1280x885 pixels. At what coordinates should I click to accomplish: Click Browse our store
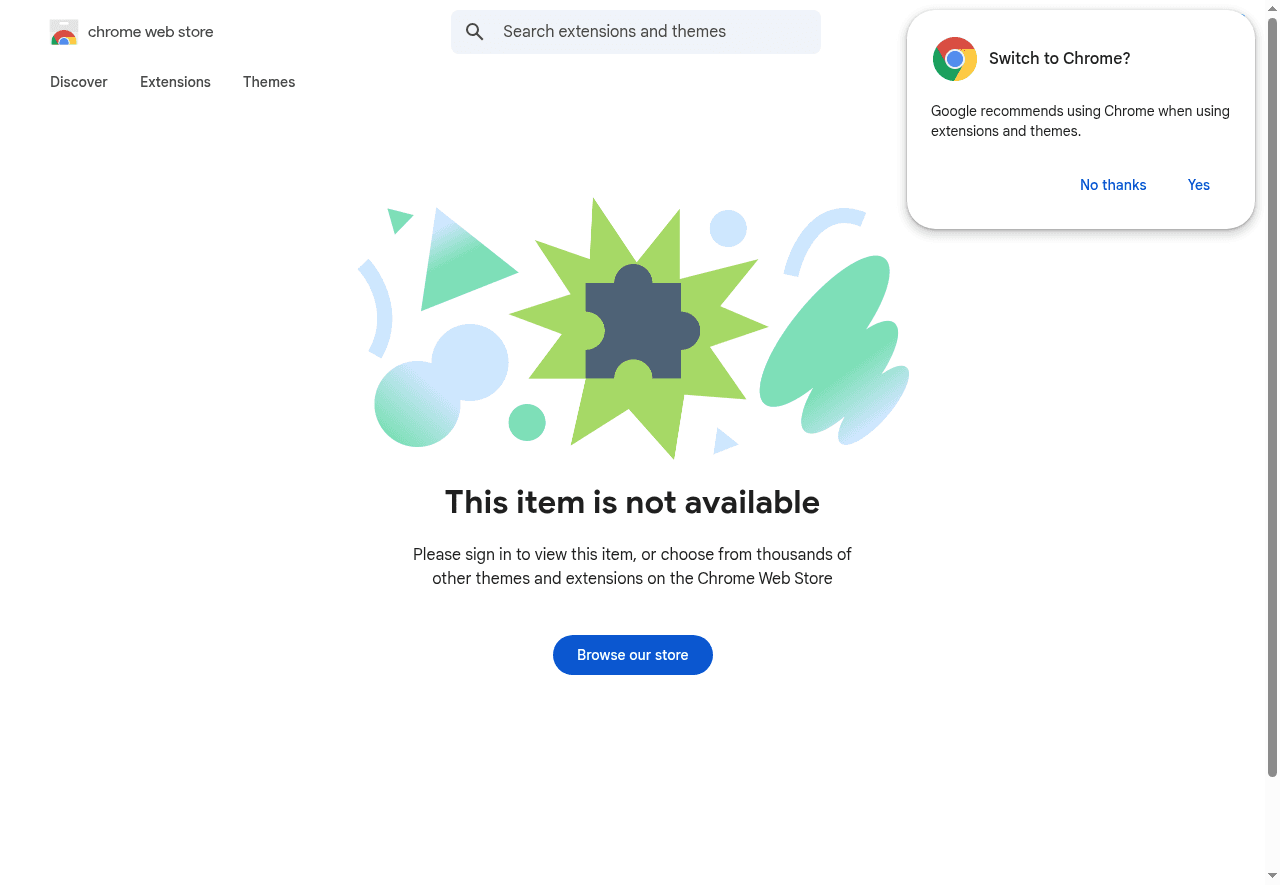click(632, 655)
